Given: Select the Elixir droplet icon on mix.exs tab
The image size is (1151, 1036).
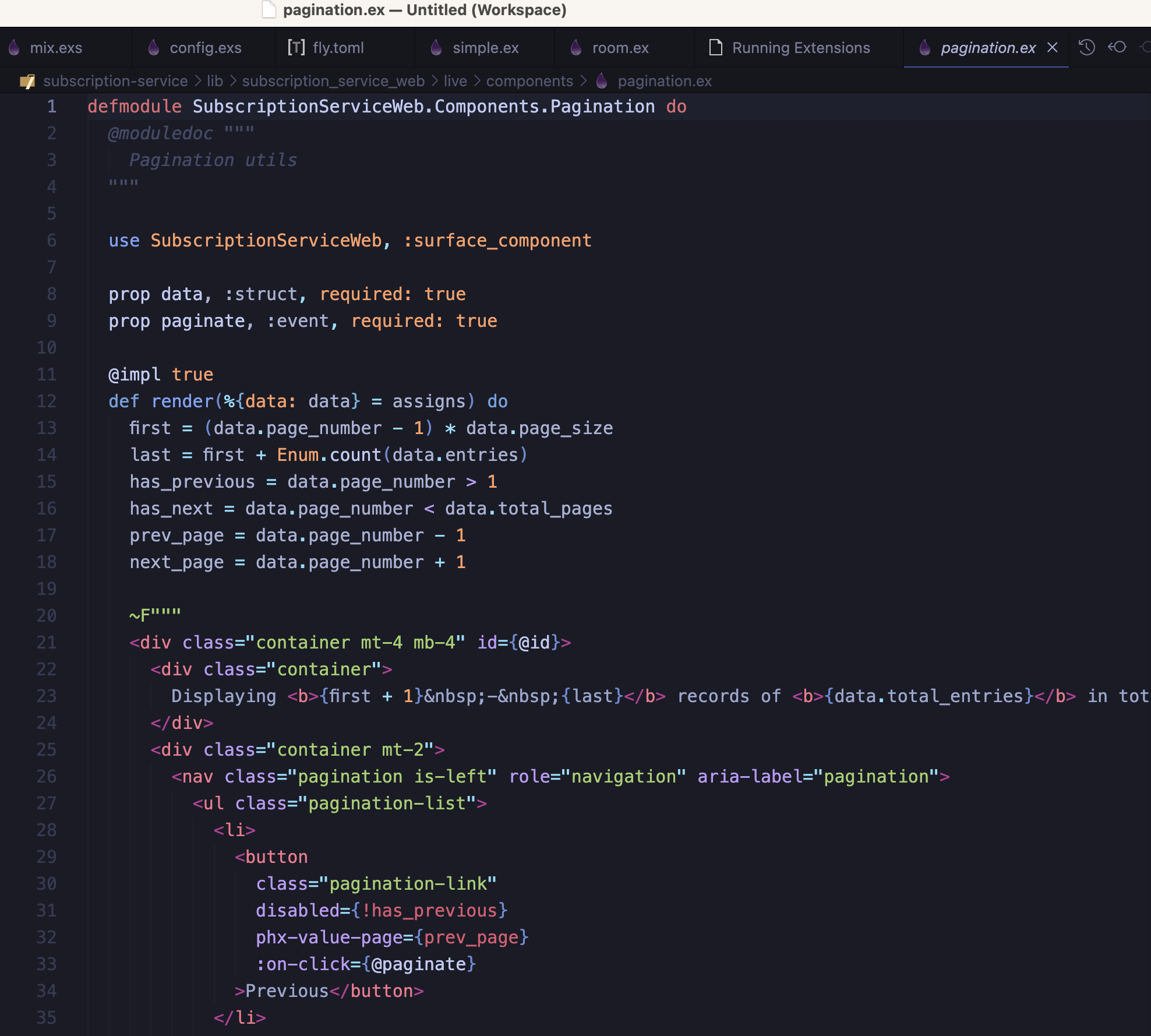Looking at the screenshot, I should (x=13, y=47).
